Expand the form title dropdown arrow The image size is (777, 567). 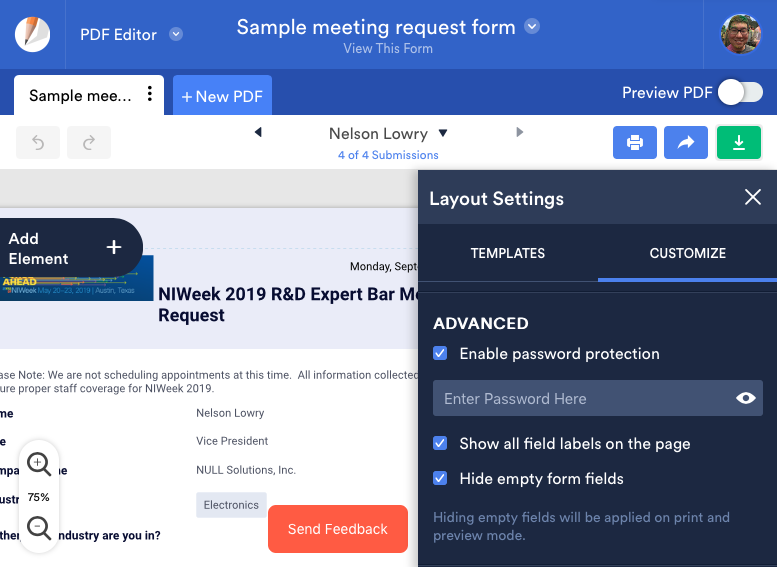click(532, 26)
